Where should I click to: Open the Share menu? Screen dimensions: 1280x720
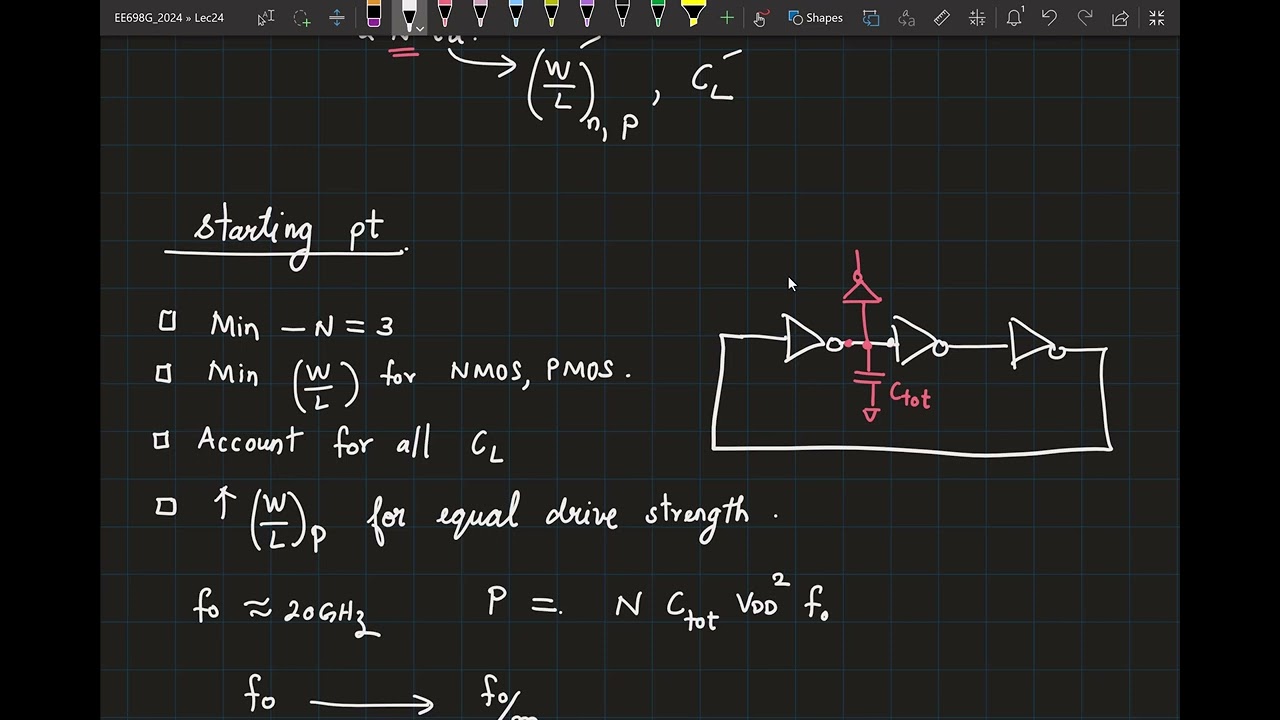click(1120, 18)
